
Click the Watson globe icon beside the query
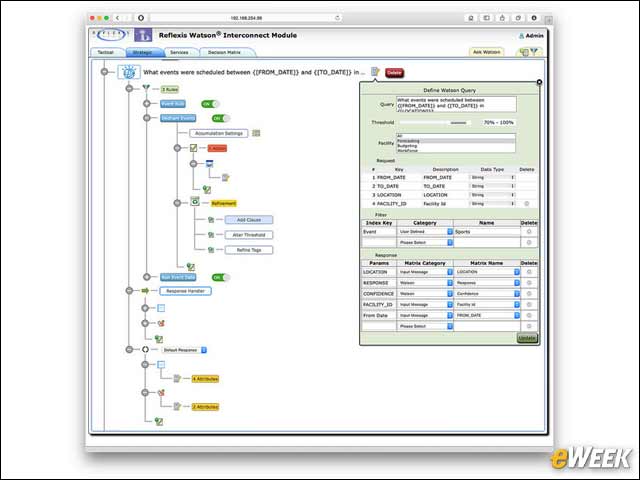click(129, 72)
